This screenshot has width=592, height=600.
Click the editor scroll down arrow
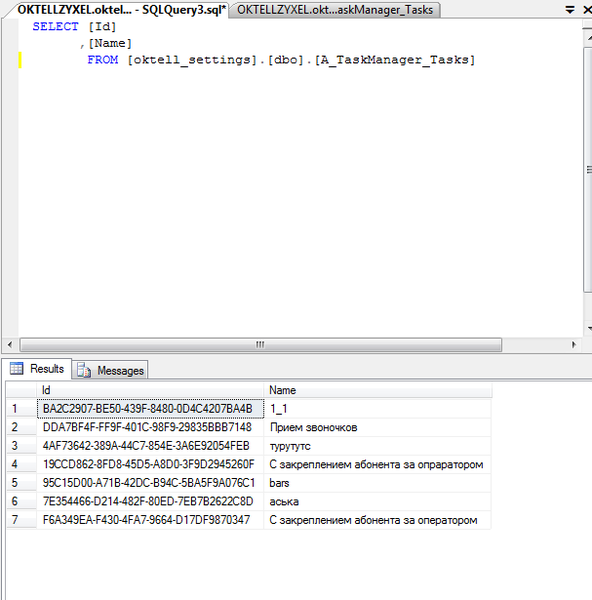point(589,328)
